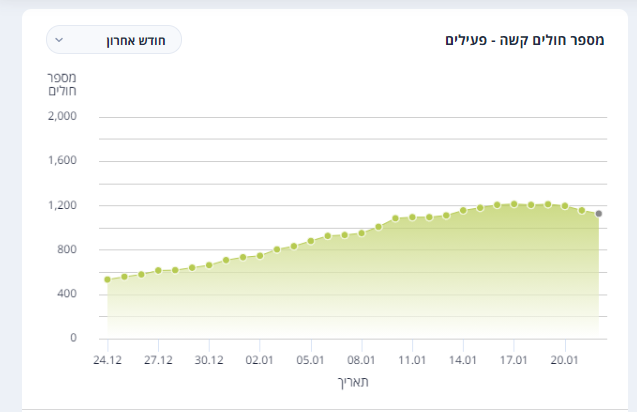Click the תאריך axis title
The width and height of the screenshot is (637, 412).
353,382
